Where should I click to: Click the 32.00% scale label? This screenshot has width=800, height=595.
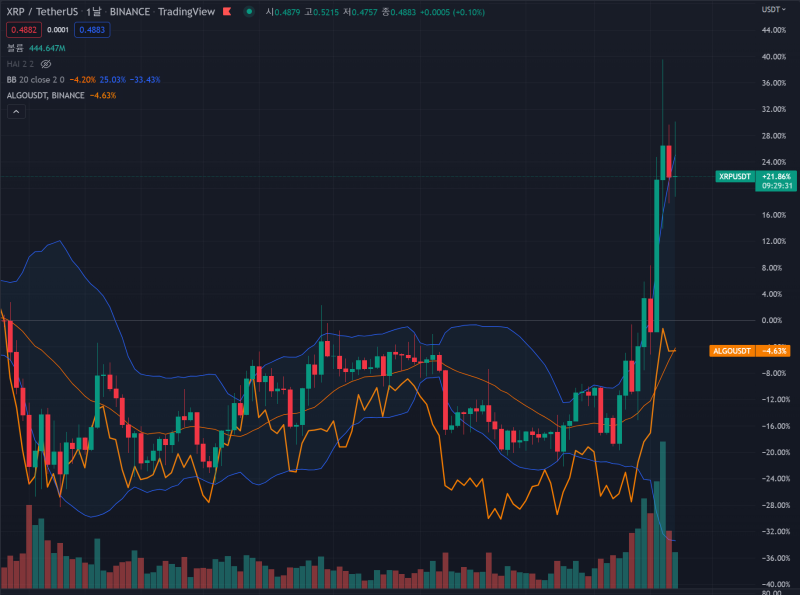tap(773, 109)
